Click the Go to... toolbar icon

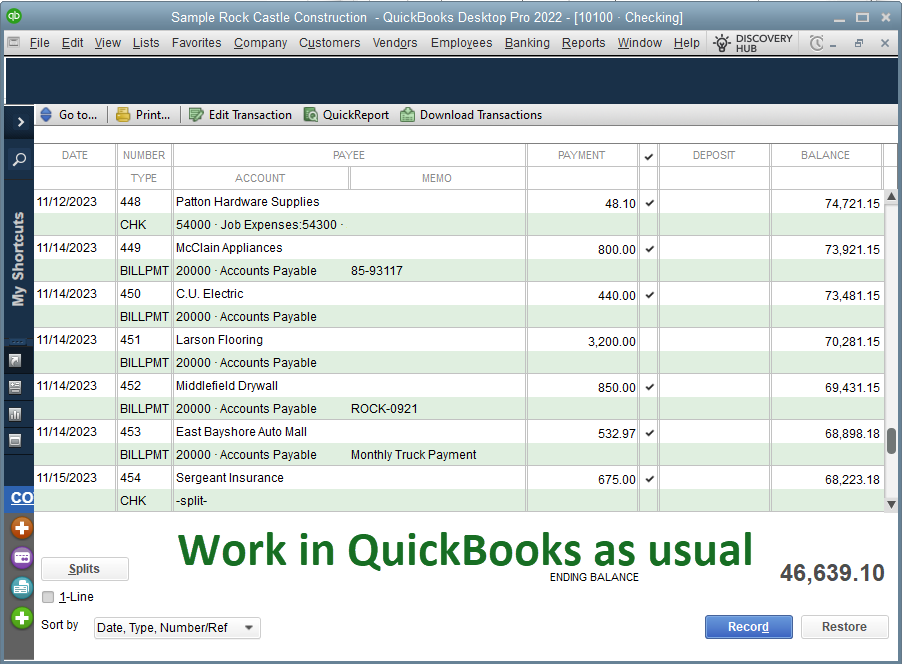[x=46, y=115]
